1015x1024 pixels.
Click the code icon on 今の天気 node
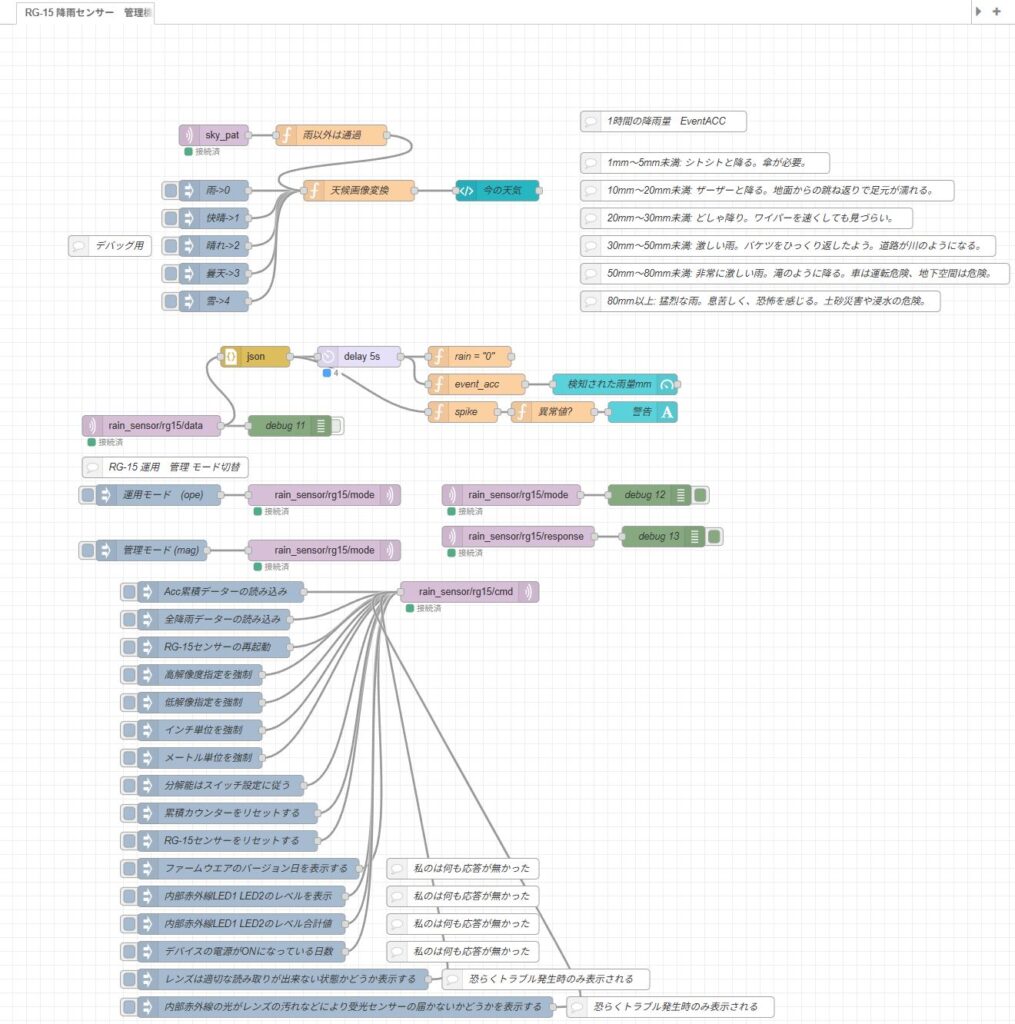point(466,190)
